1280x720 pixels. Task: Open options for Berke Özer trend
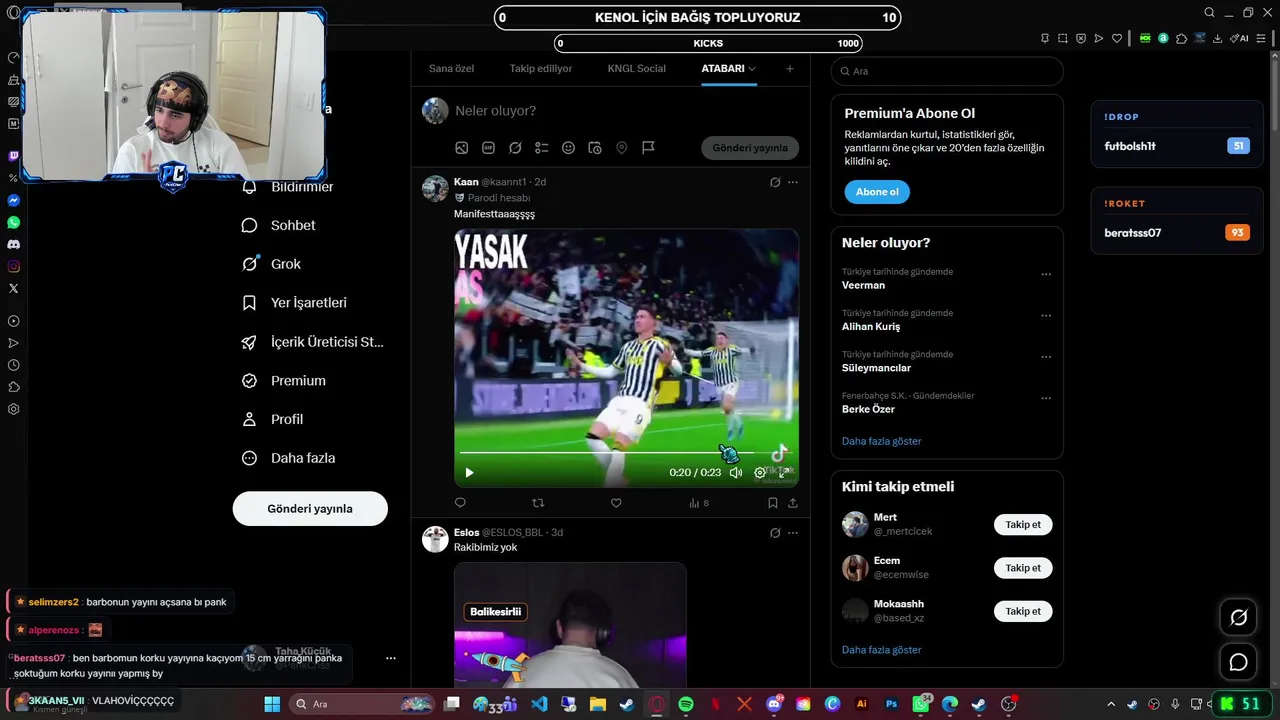click(1046, 398)
